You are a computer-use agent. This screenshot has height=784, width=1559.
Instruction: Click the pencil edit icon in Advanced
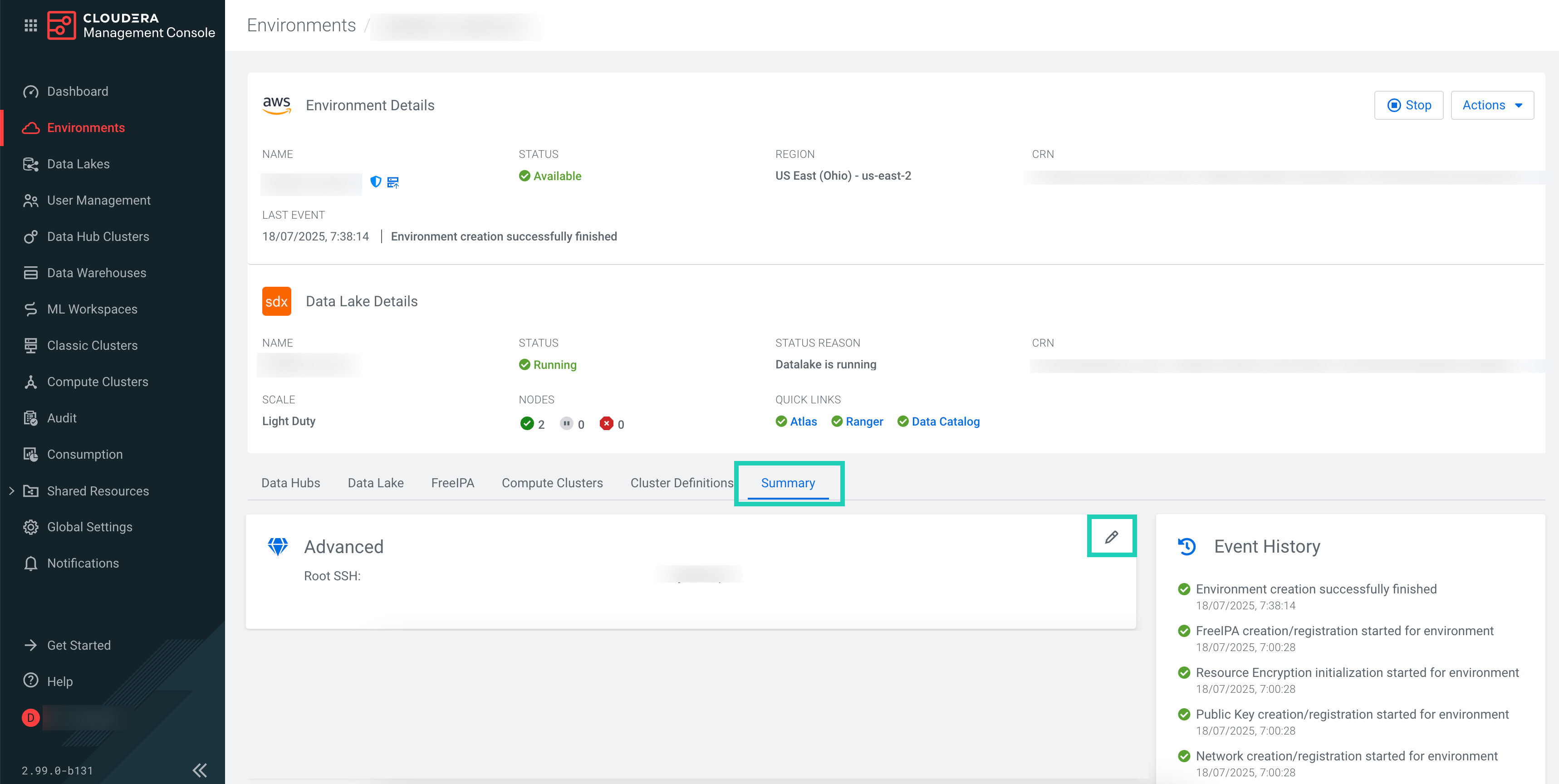coord(1111,536)
